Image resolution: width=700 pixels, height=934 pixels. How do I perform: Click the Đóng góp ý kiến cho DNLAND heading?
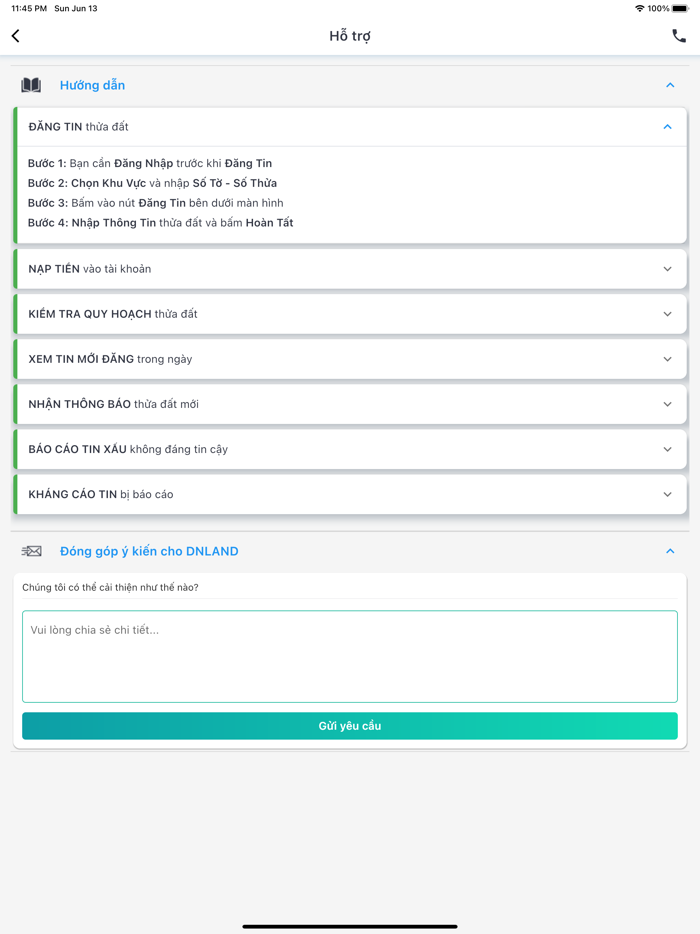click(x=149, y=551)
